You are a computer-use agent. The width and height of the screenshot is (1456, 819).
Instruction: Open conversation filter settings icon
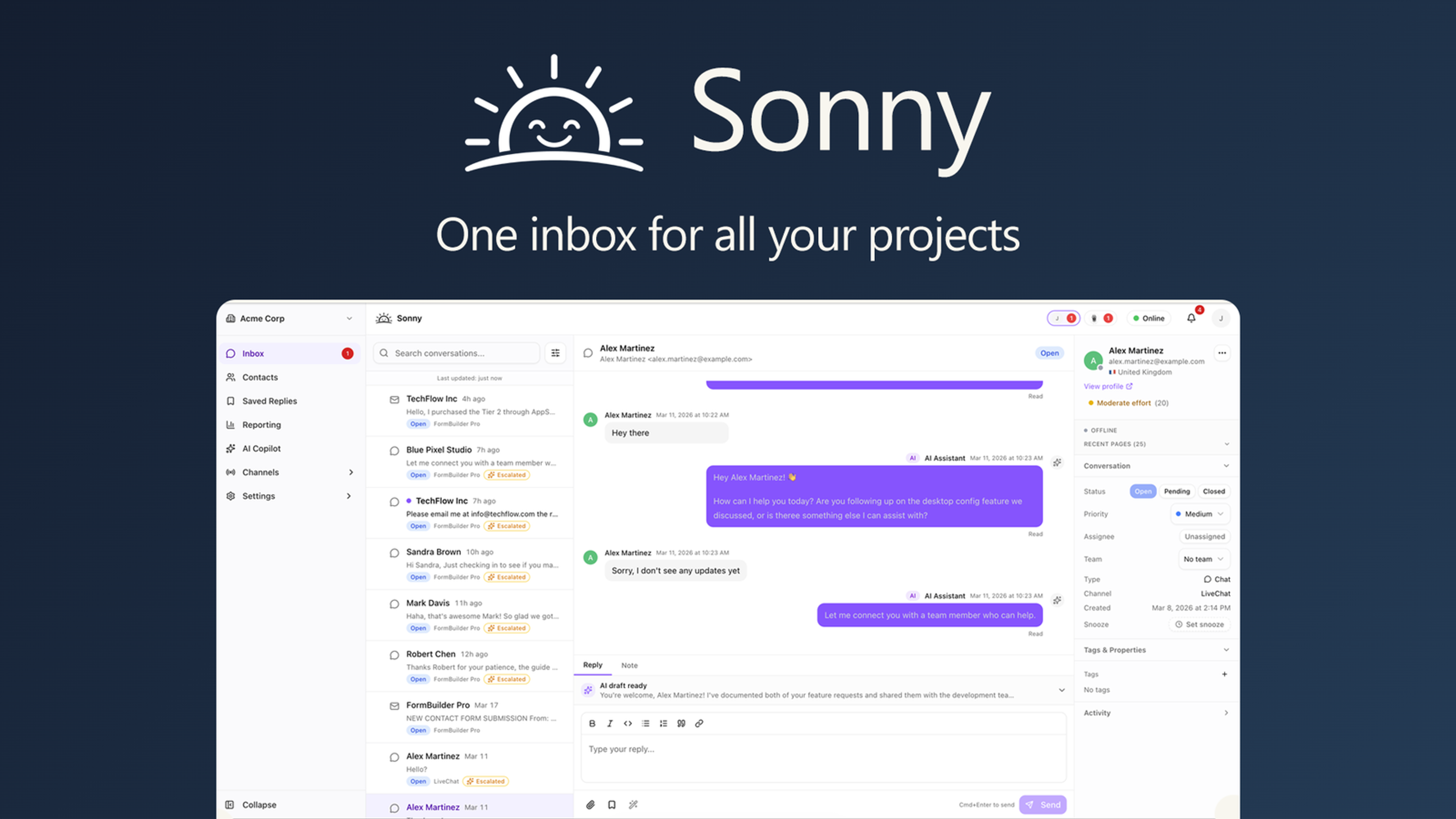pyautogui.click(x=555, y=353)
